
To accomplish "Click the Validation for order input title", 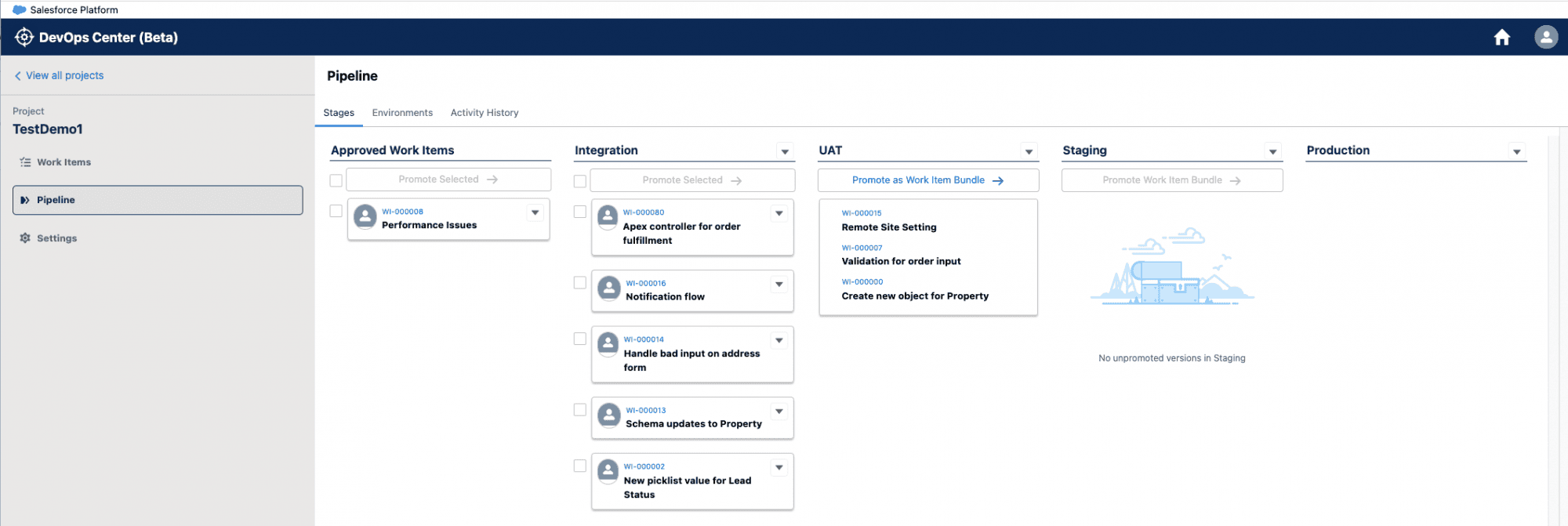I will (x=901, y=262).
